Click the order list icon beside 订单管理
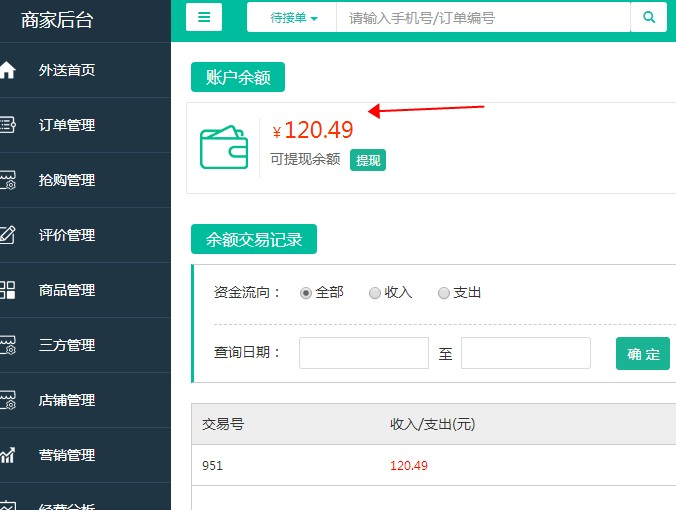Image resolution: width=676 pixels, height=510 pixels. tap(7, 125)
